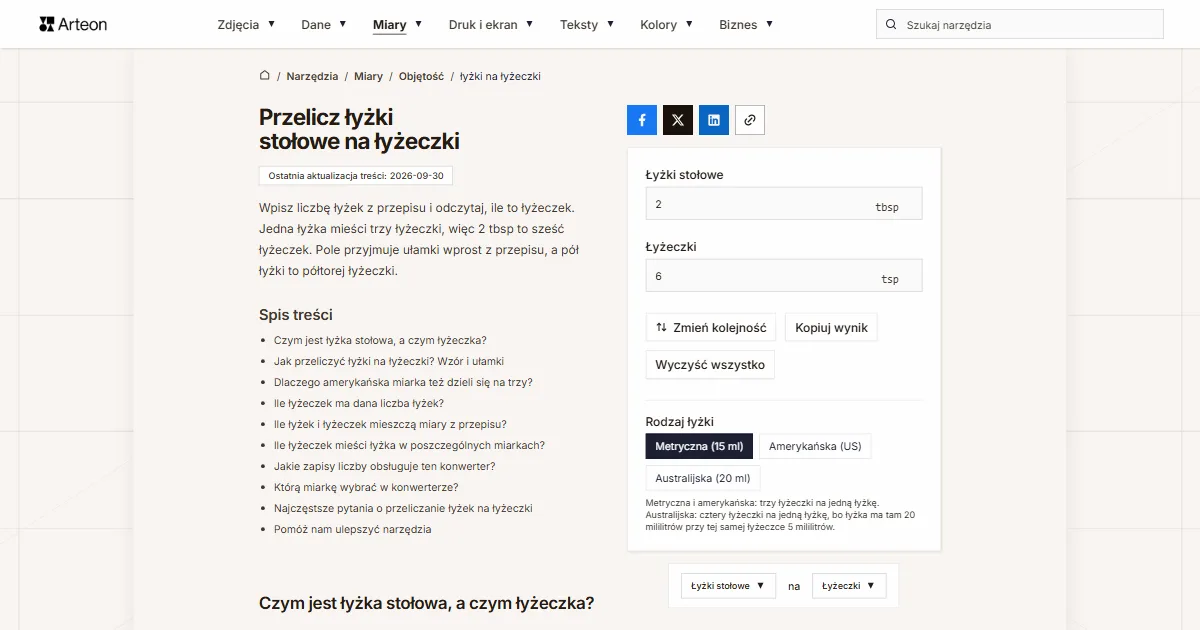The height and width of the screenshot is (630, 1200).
Task: Open 'Dlaczego amerykańska miarka' contents link
Action: pos(403,382)
